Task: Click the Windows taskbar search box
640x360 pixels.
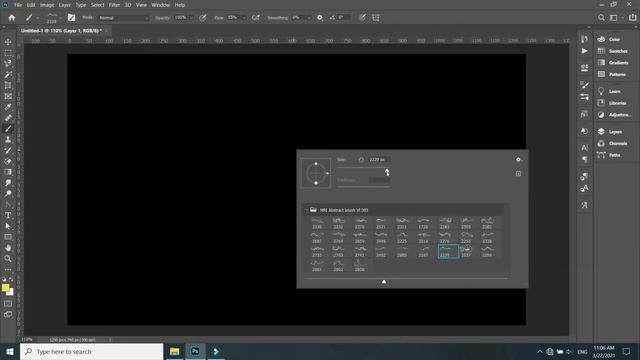Action: (91, 351)
